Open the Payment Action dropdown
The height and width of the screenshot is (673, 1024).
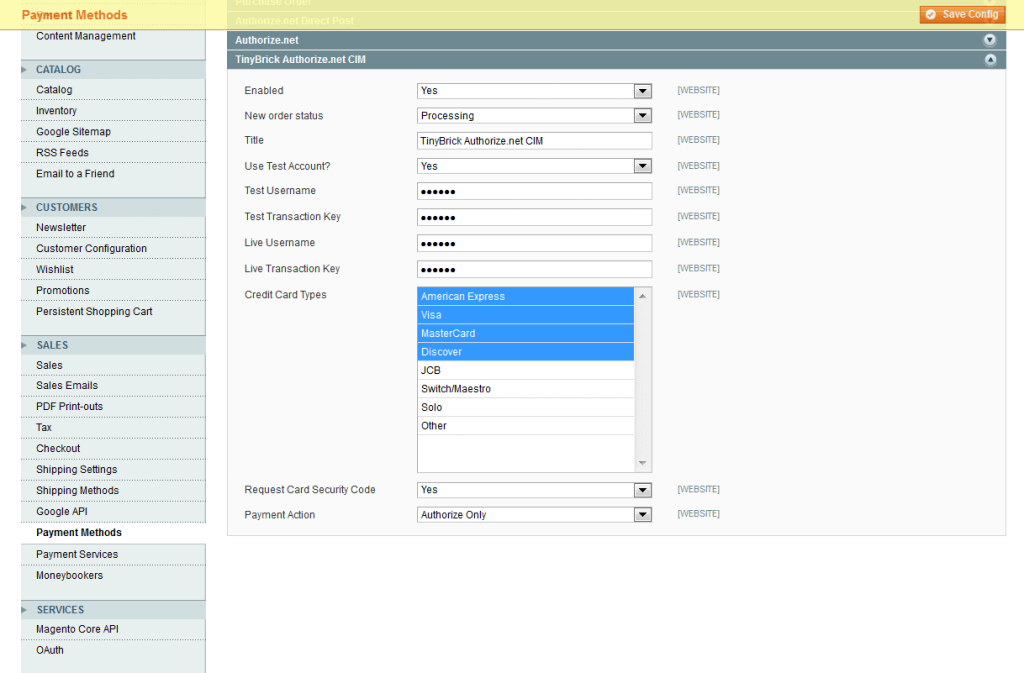(x=533, y=515)
